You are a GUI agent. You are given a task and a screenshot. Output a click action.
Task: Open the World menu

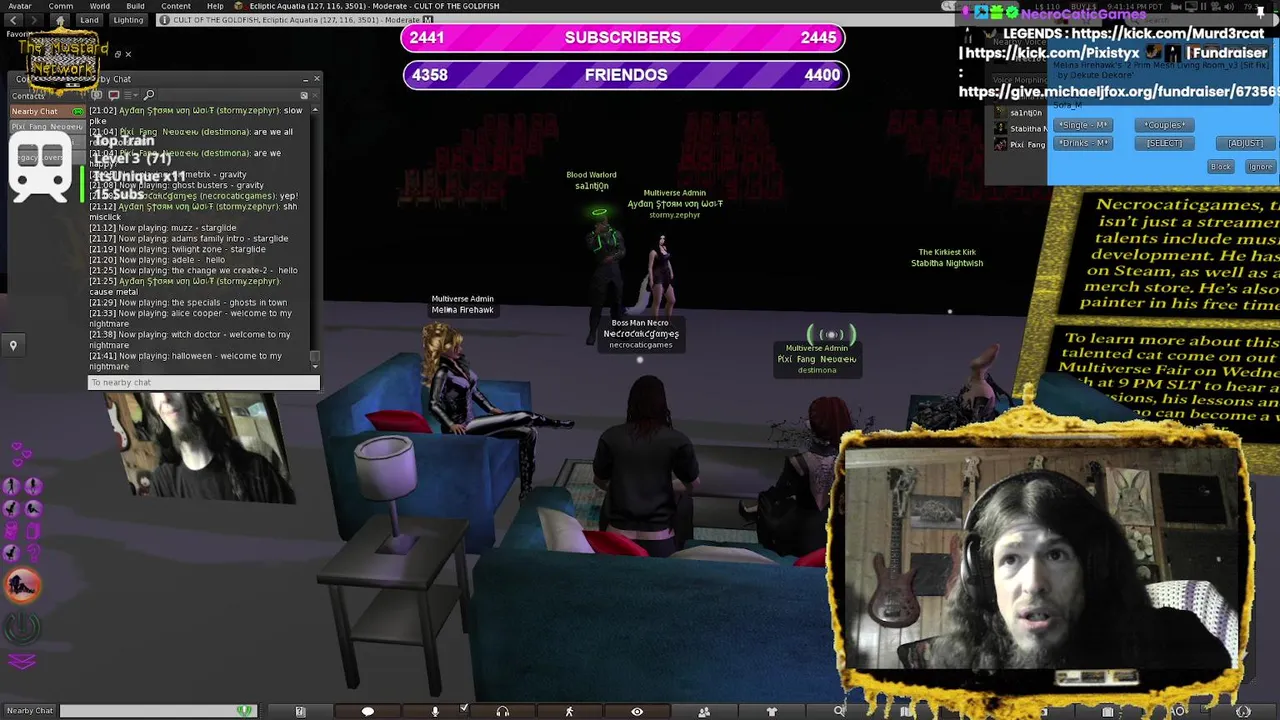[x=100, y=6]
